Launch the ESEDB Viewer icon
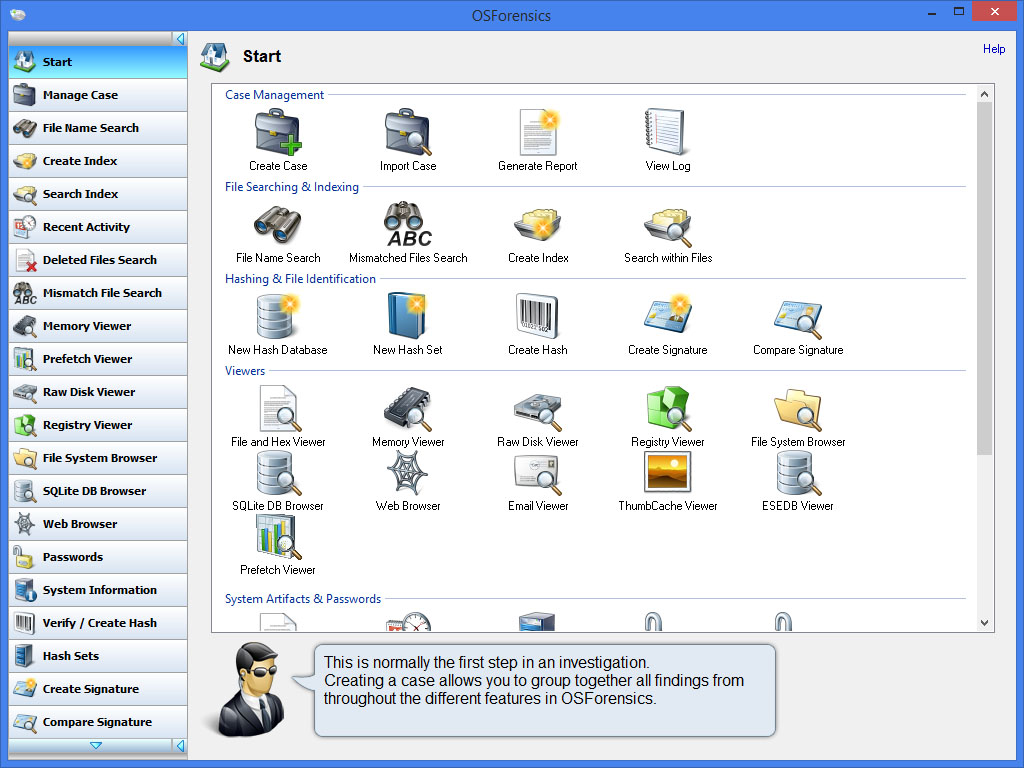The width and height of the screenshot is (1024, 768). 797,473
